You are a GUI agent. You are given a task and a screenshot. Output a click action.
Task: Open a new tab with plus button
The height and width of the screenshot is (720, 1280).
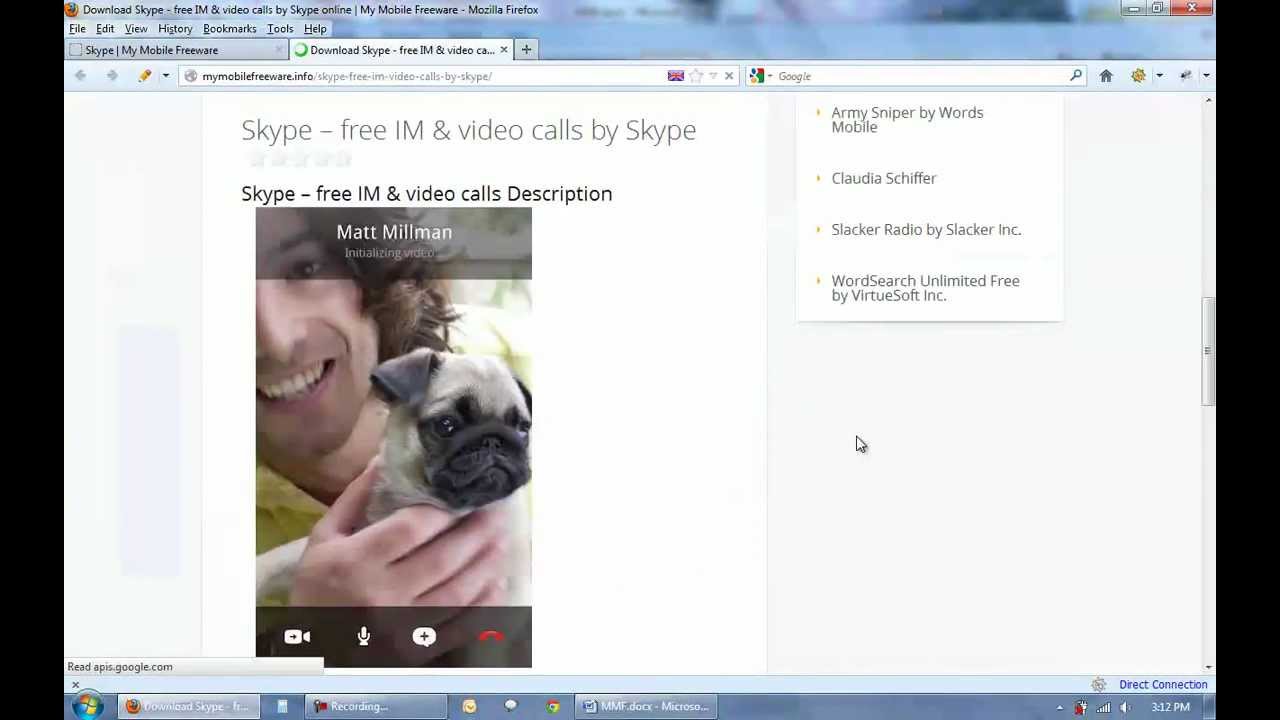pyautogui.click(x=527, y=50)
